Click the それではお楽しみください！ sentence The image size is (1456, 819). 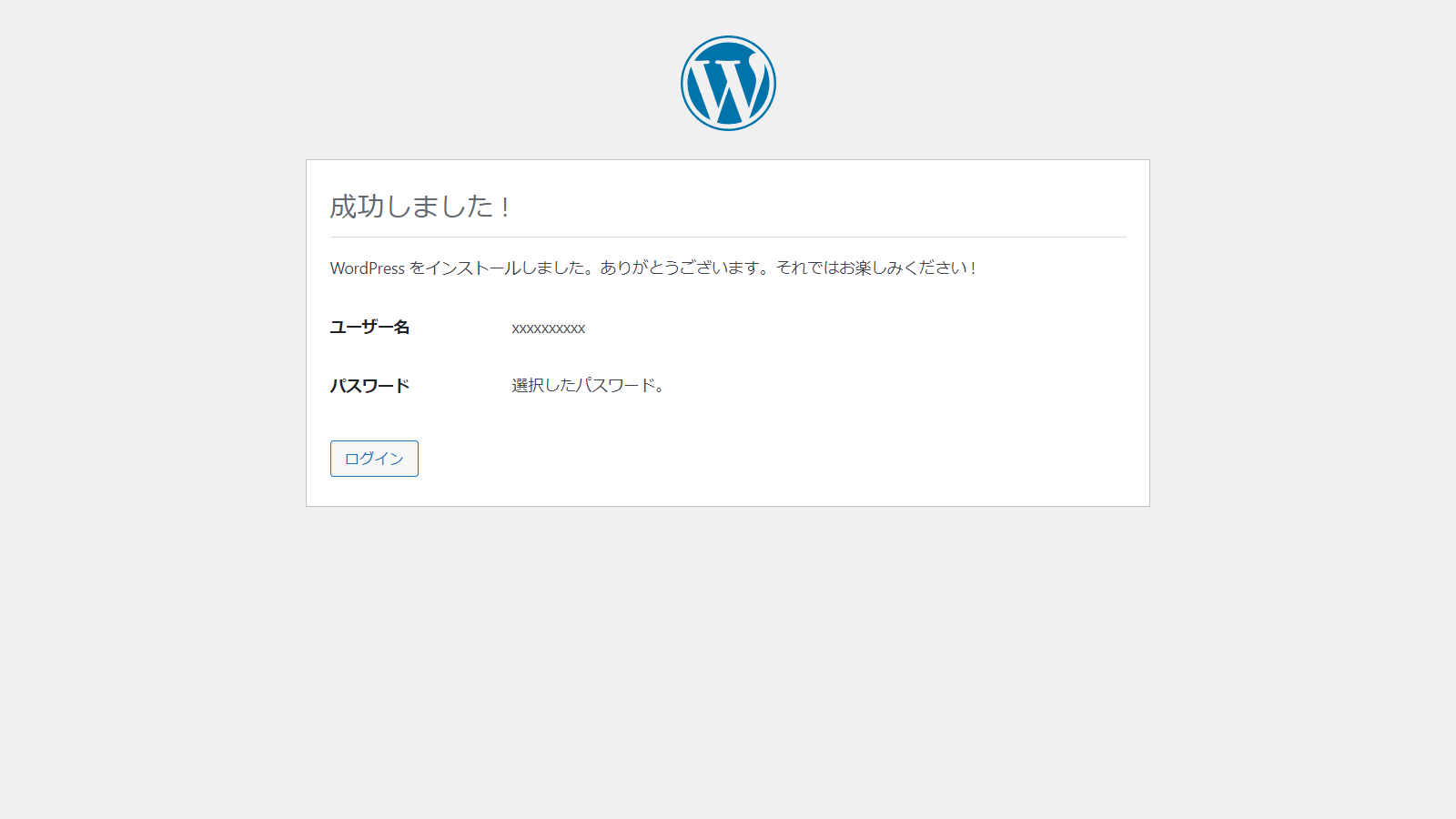click(x=875, y=268)
